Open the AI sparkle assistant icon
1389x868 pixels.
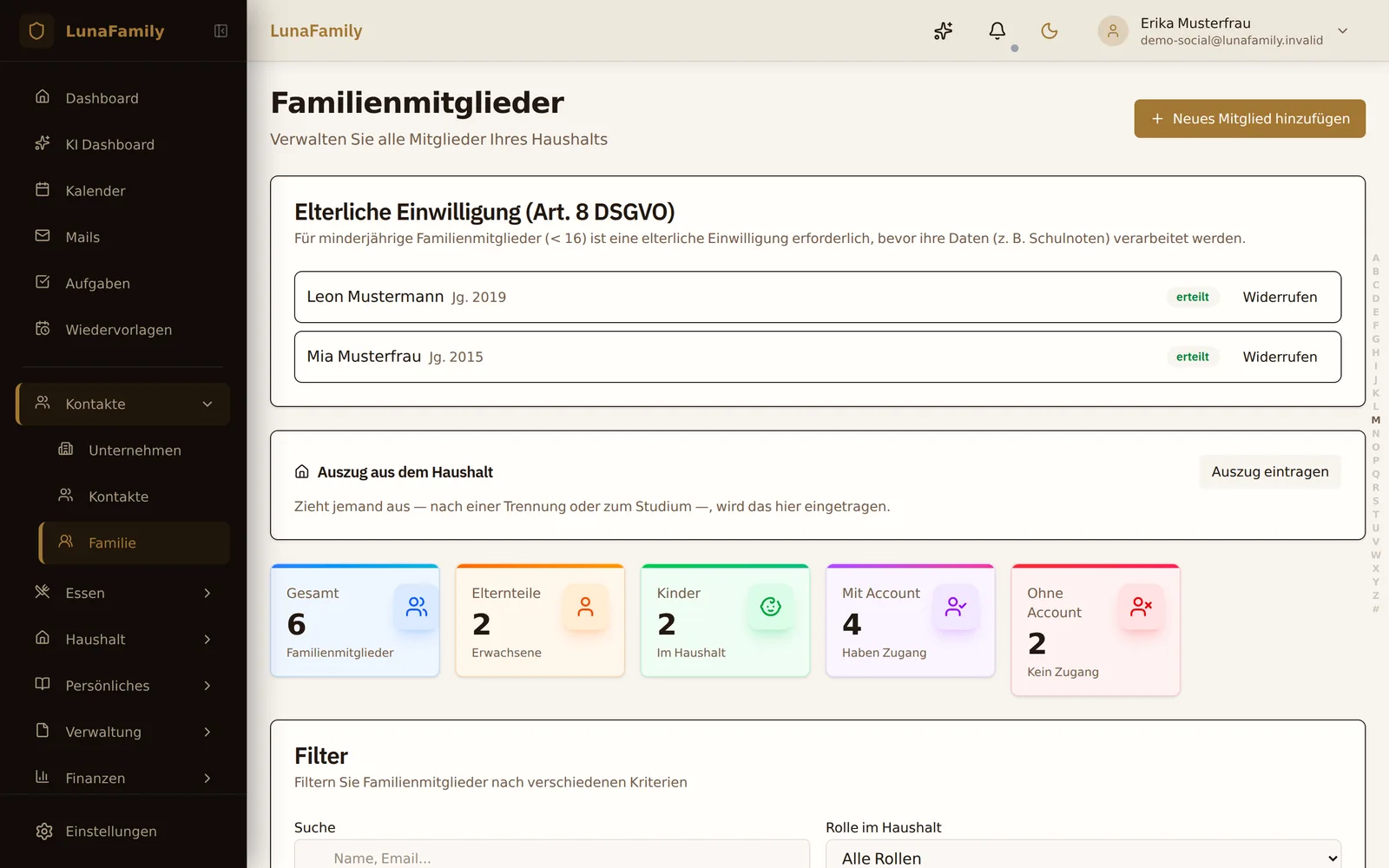pos(944,31)
